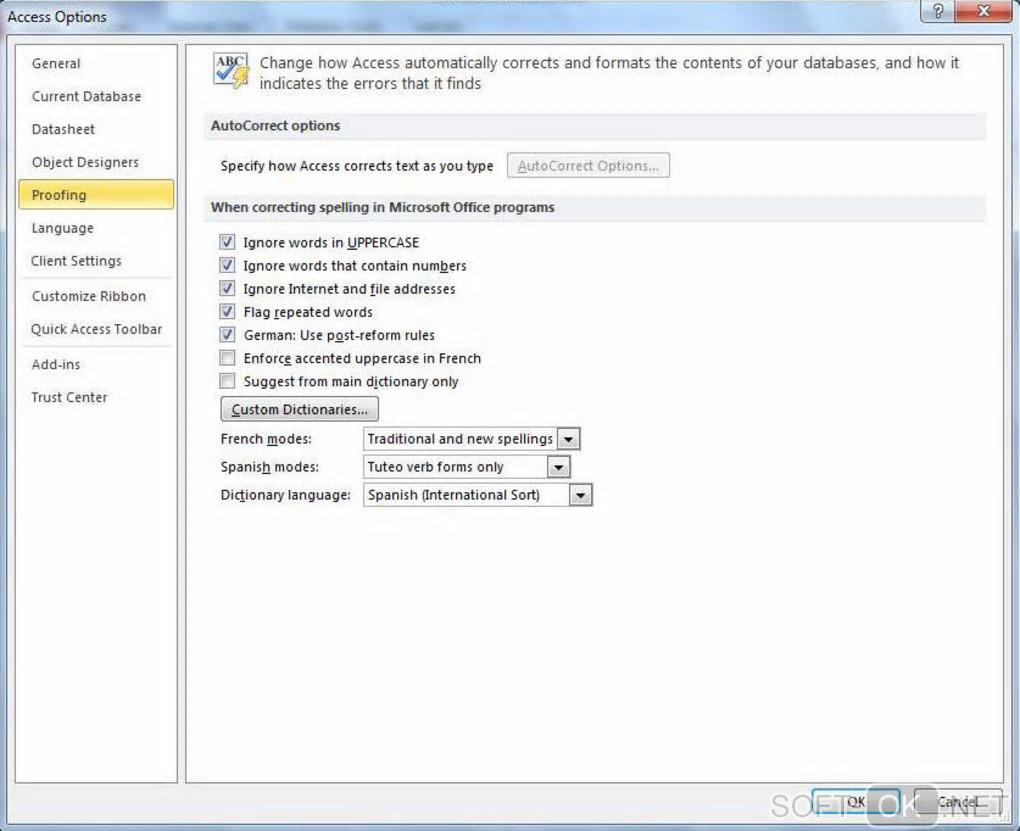Show the Add-ins page

click(96, 364)
